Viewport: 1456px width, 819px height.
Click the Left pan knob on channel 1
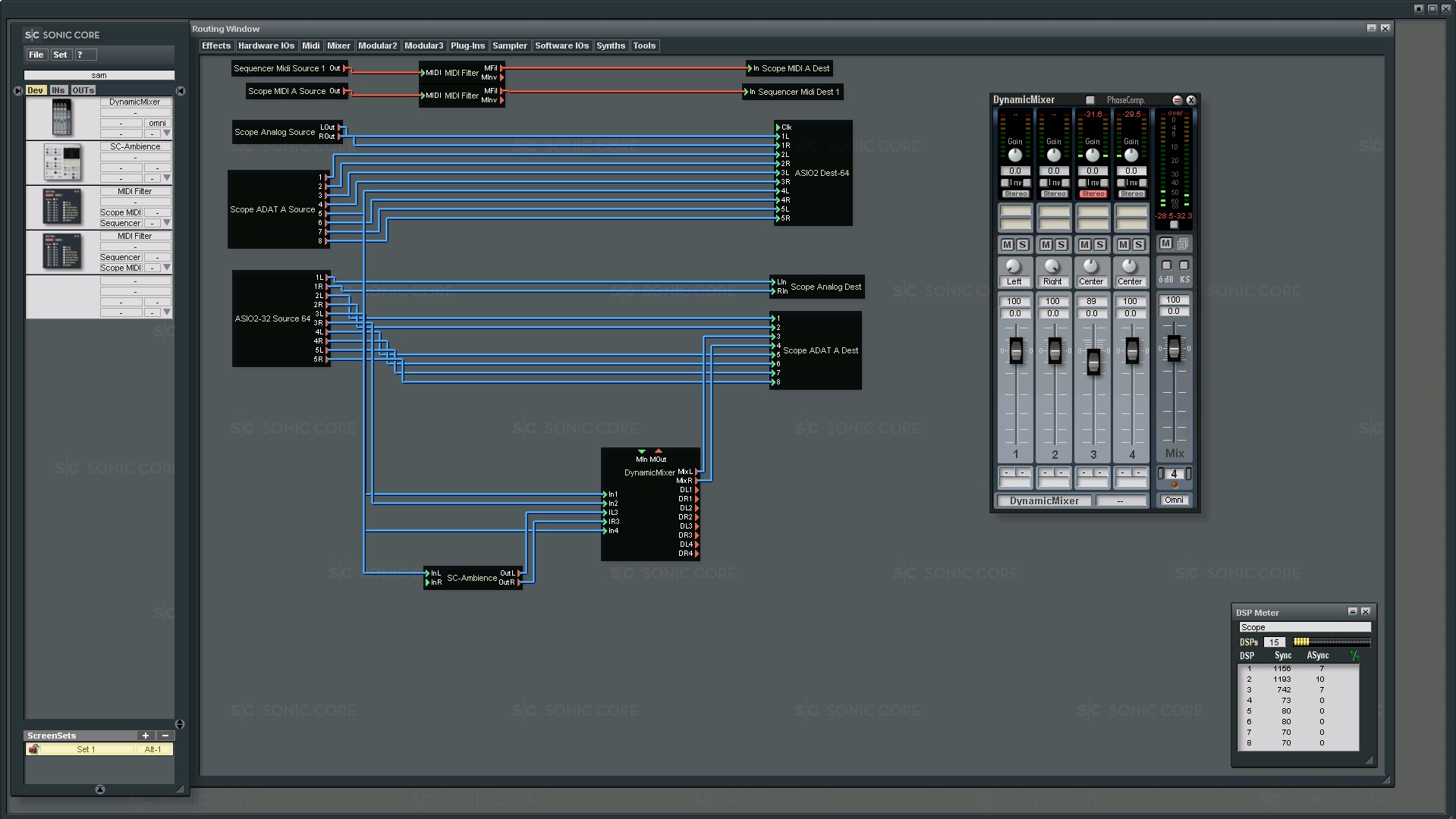coord(1013,266)
